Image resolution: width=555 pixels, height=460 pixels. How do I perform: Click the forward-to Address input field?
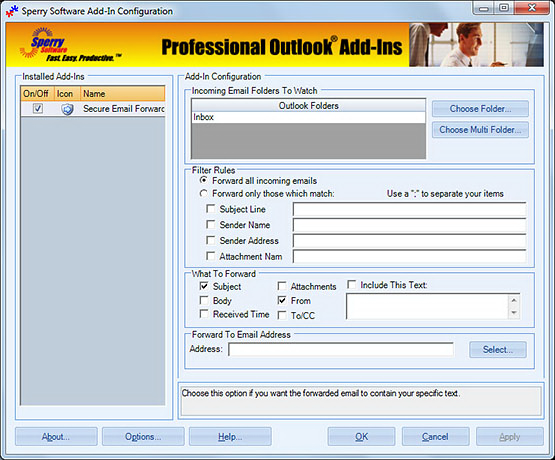[x=341, y=350]
